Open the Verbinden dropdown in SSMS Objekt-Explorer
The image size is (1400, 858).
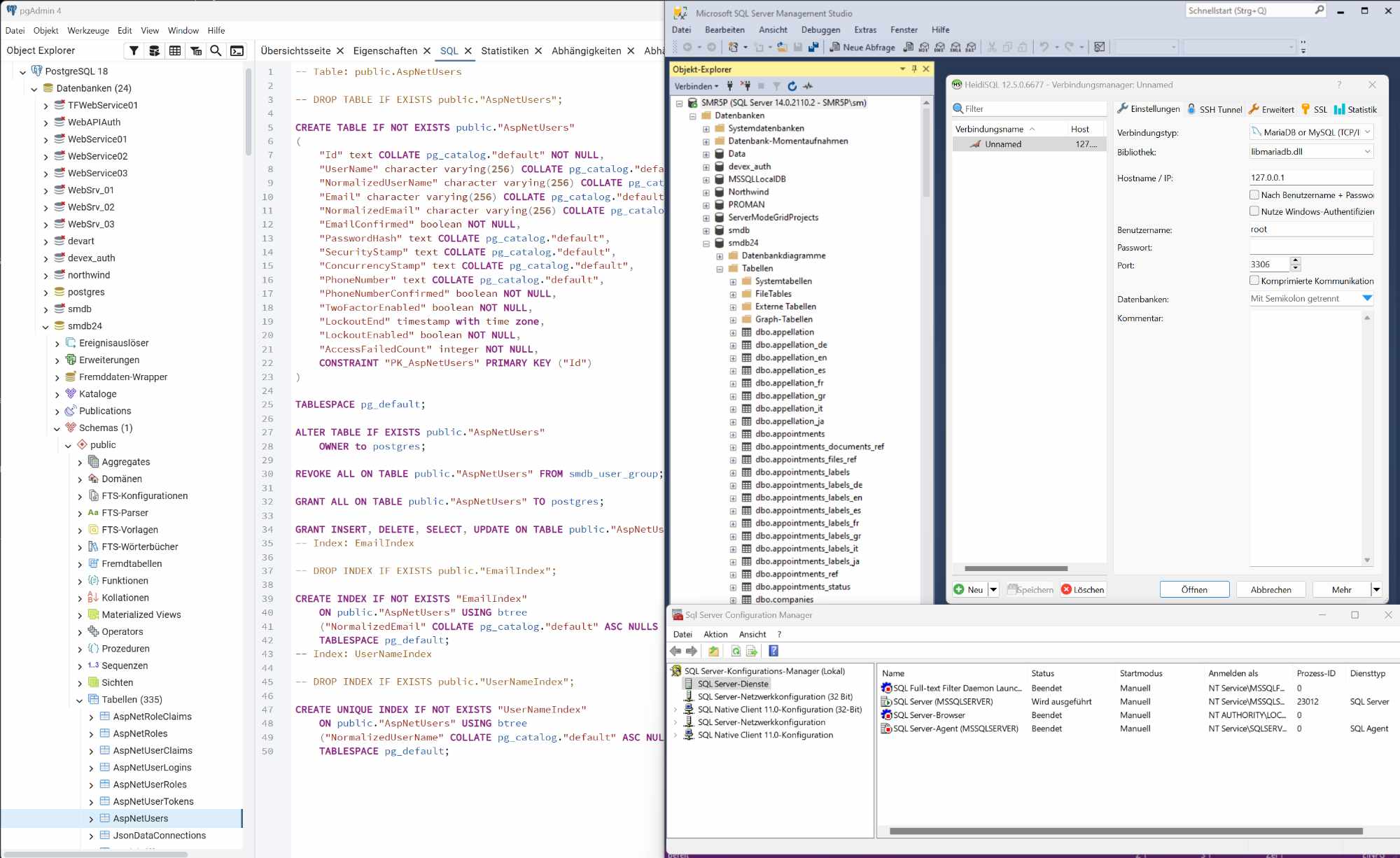pos(696,86)
